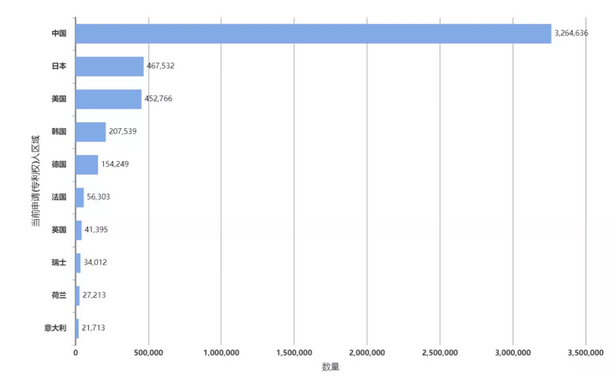Click the 意大利 bar
614x379 pixels.
click(77, 328)
